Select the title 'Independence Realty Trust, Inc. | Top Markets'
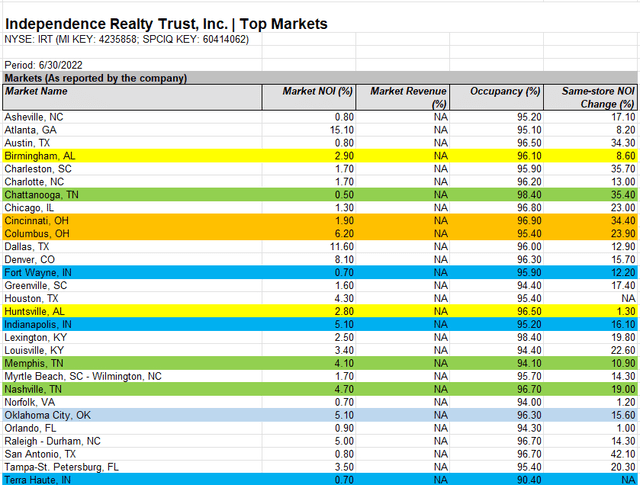This screenshot has height=485, width=640. [166, 24]
